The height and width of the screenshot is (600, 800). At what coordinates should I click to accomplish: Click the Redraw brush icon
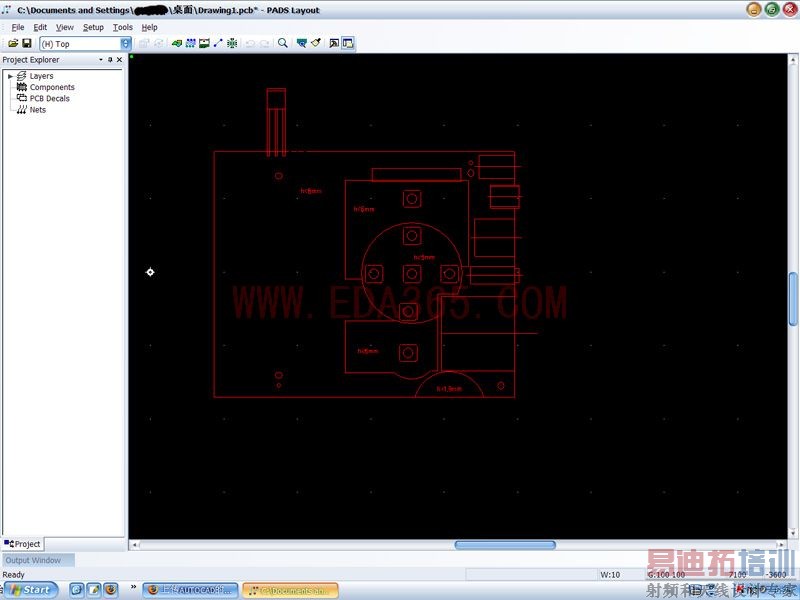click(316, 43)
